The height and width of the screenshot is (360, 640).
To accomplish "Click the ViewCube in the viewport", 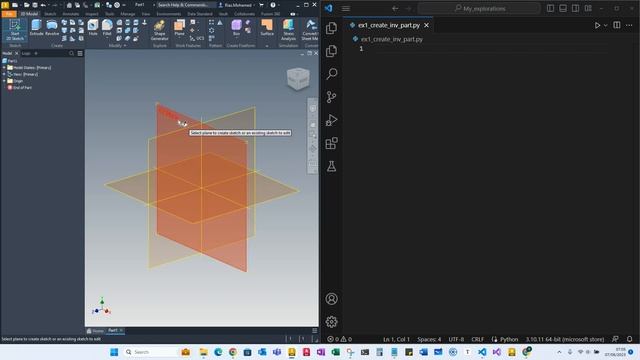I will point(298,79).
